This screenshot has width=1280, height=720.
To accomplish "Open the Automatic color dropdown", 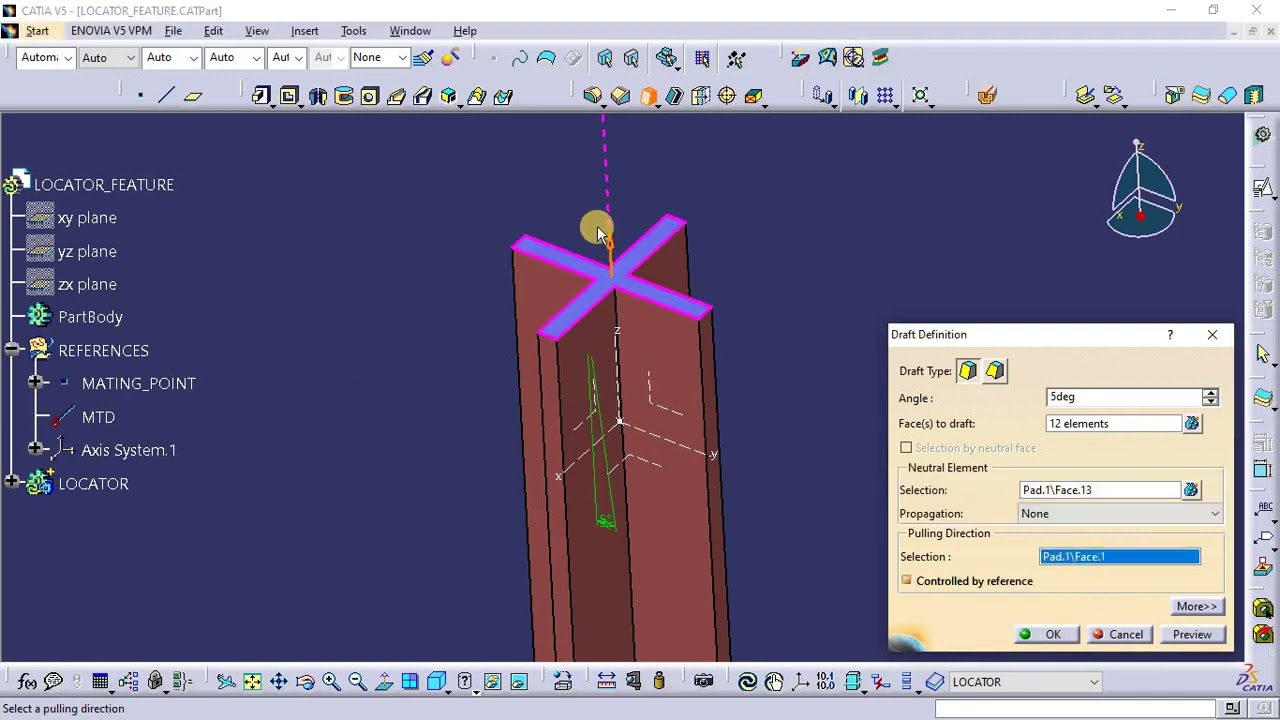I will click(x=46, y=58).
